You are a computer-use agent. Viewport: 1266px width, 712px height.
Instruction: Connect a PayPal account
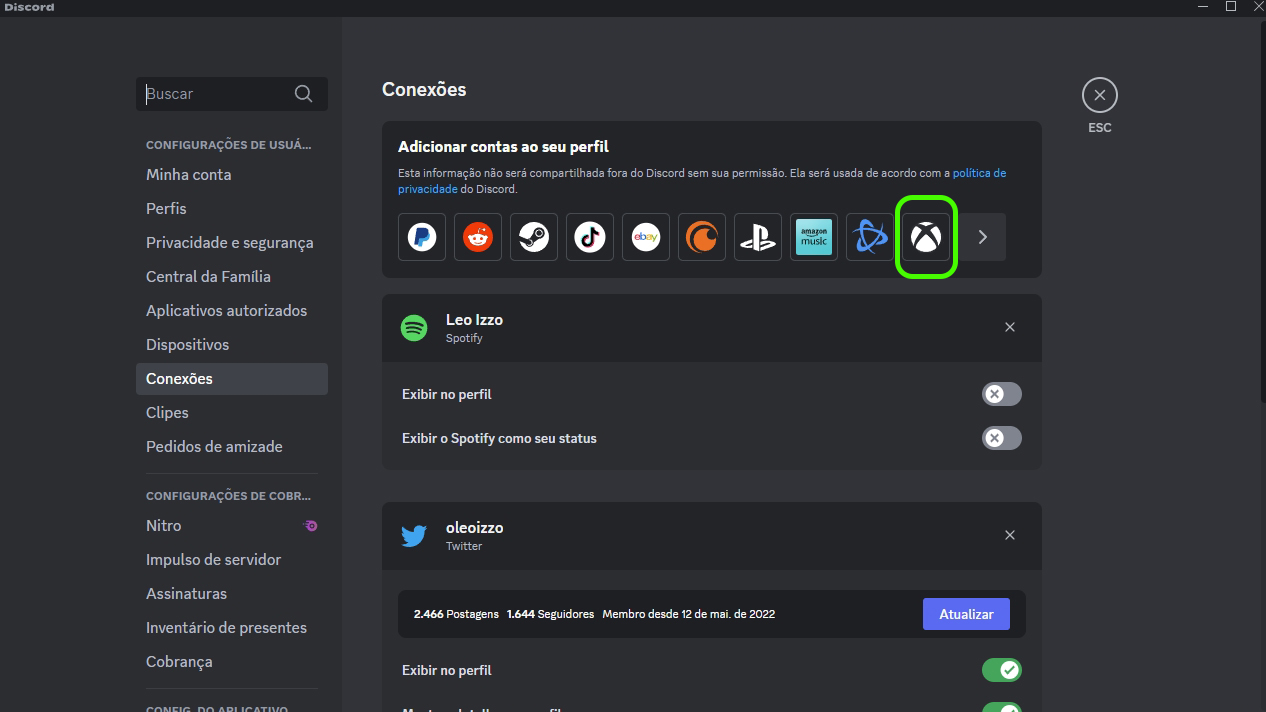[422, 237]
